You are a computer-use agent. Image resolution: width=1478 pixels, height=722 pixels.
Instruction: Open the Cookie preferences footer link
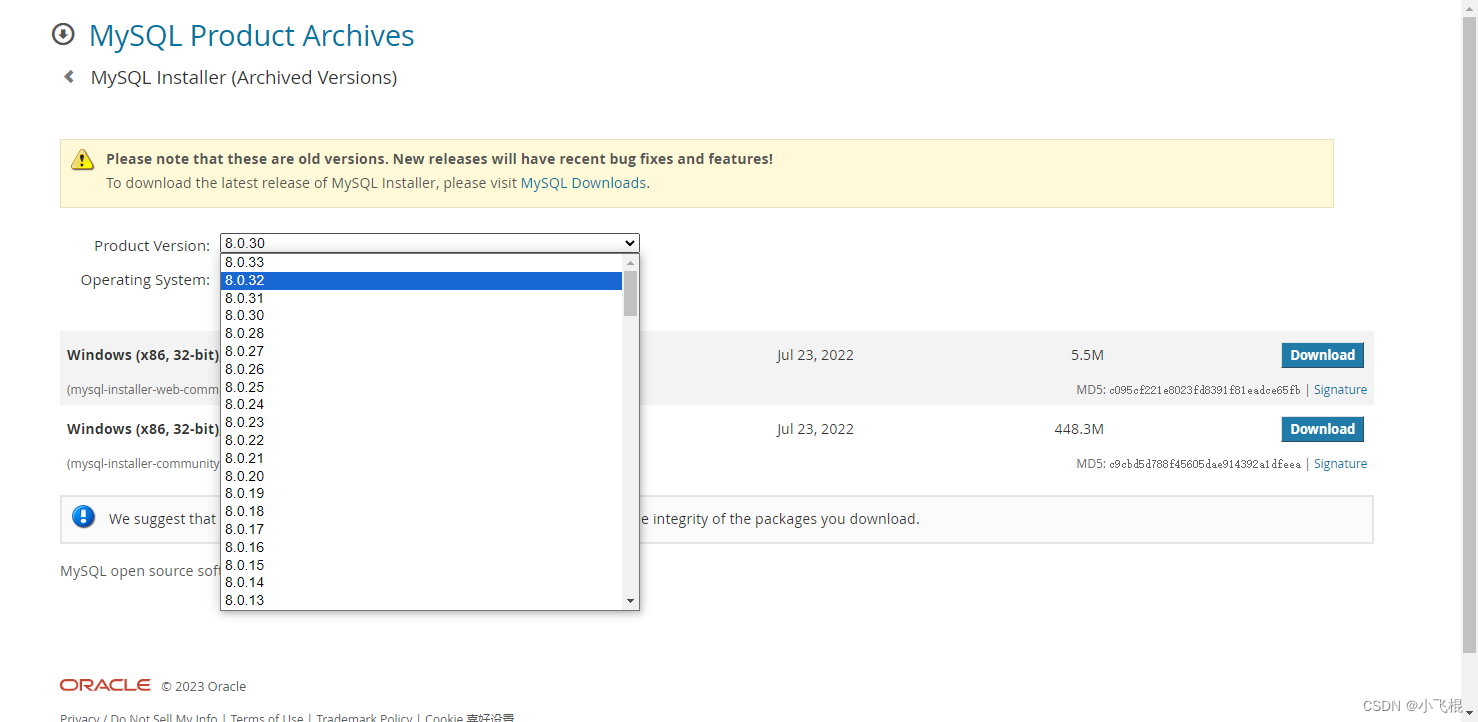(470, 717)
